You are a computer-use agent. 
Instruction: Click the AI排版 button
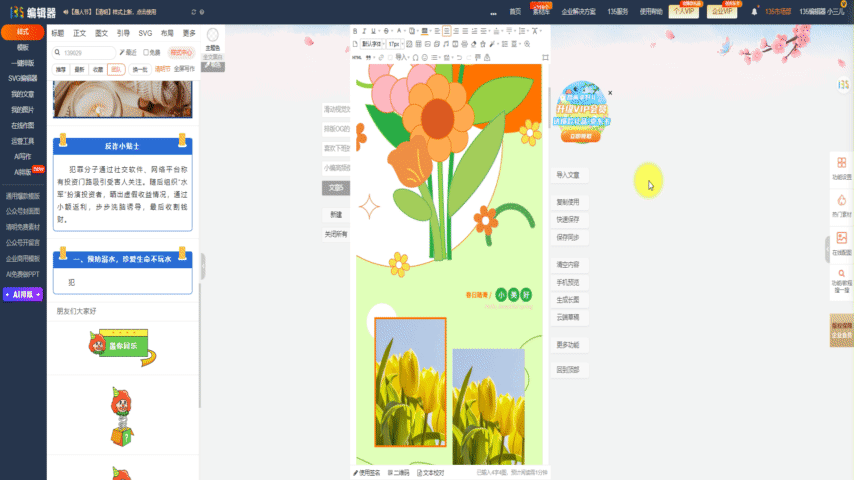pos(23,294)
